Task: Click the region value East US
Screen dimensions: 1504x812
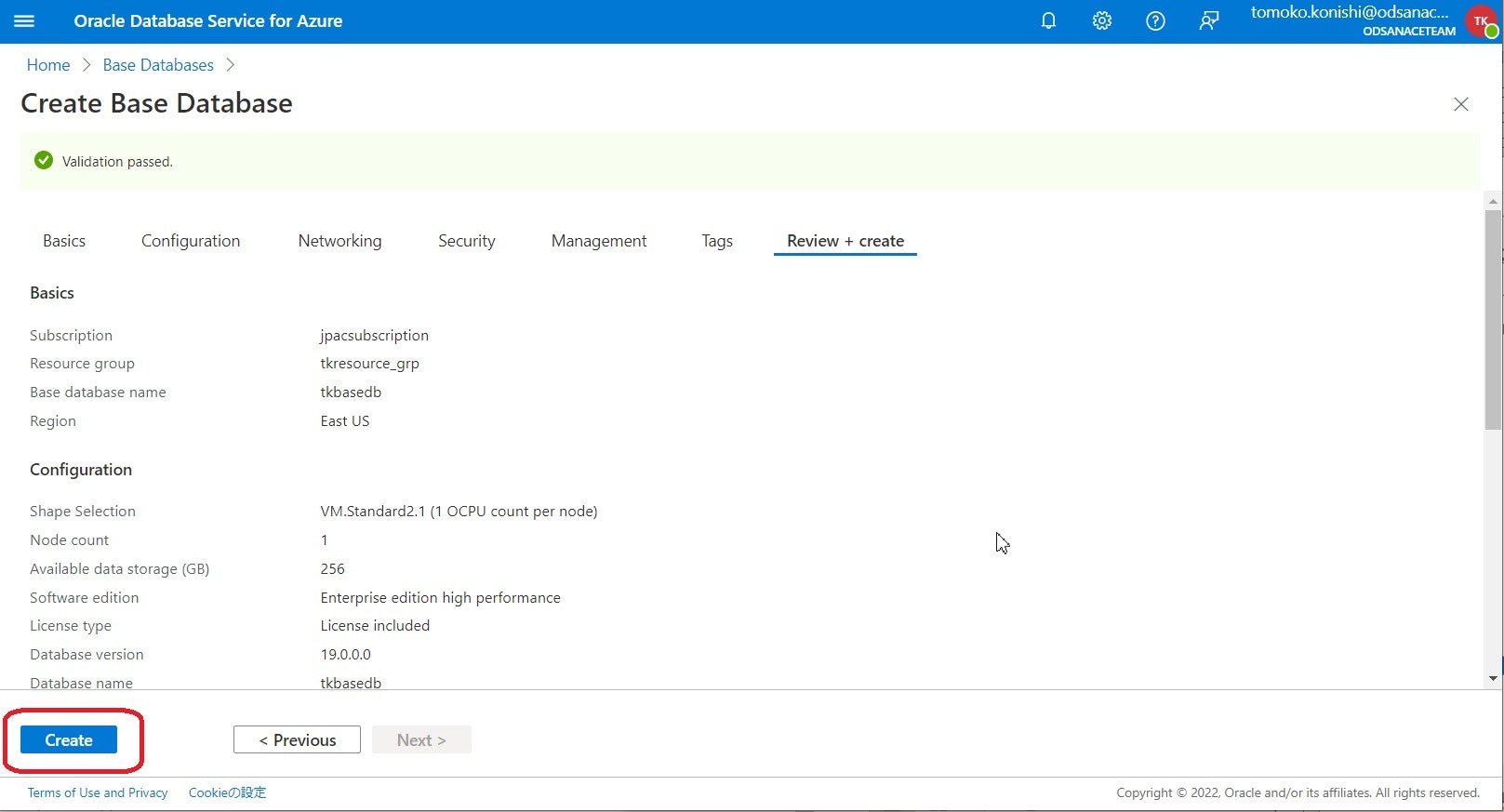Action: click(345, 420)
